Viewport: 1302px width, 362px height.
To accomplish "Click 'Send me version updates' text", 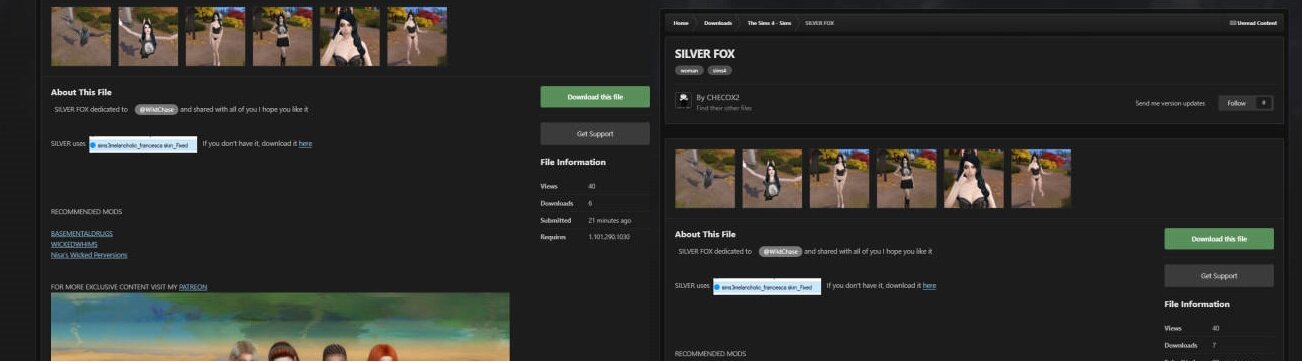I will click(x=1170, y=103).
